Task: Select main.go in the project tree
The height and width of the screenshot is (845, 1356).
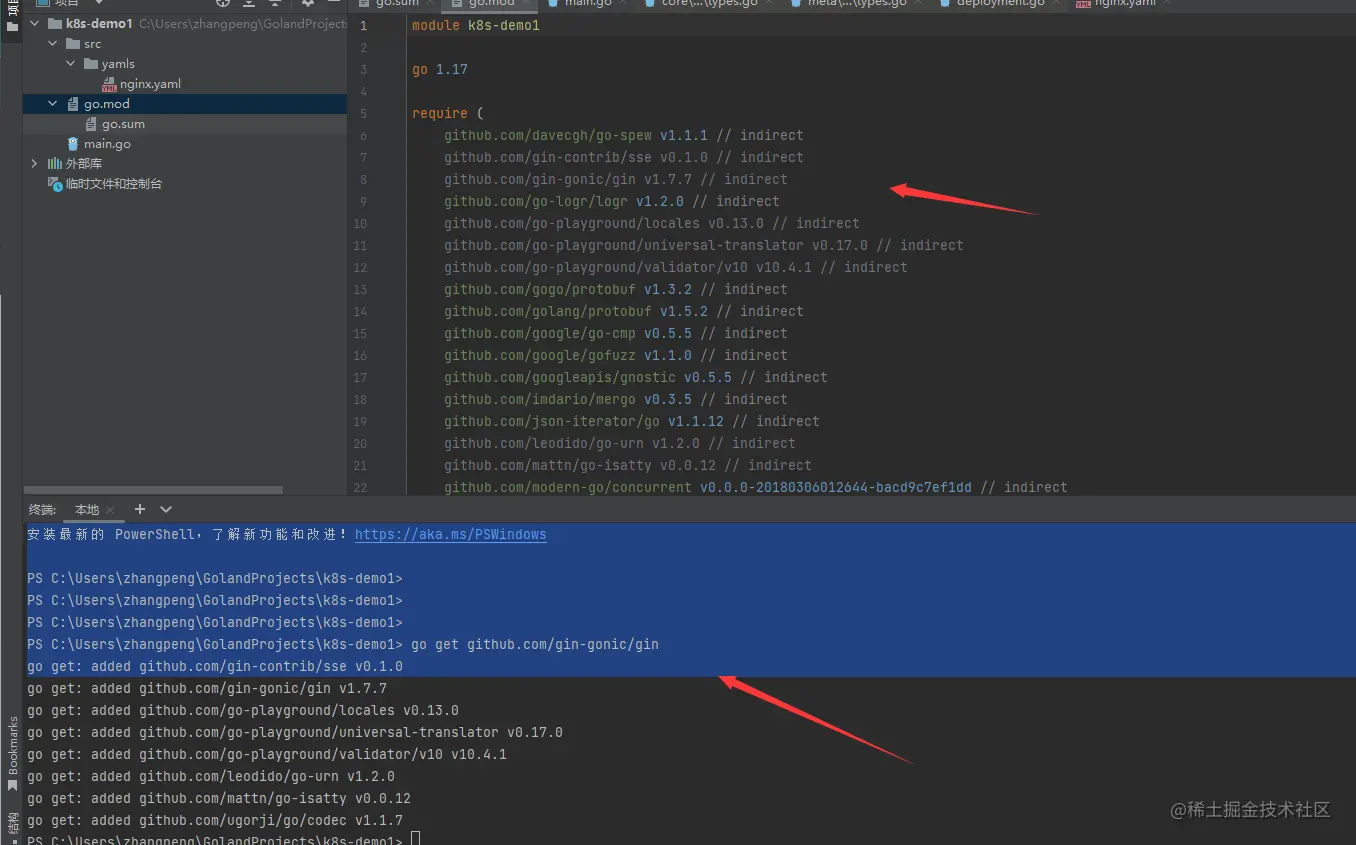Action: coord(107,144)
